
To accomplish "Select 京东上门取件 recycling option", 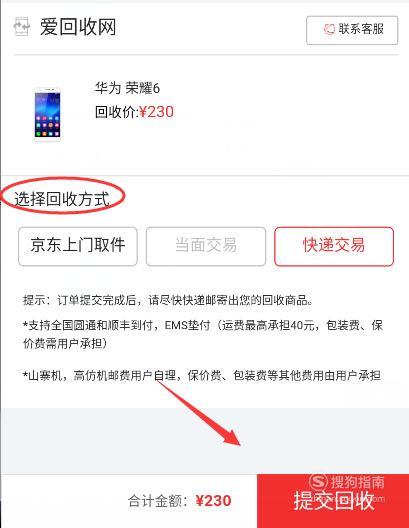I will [x=78, y=246].
